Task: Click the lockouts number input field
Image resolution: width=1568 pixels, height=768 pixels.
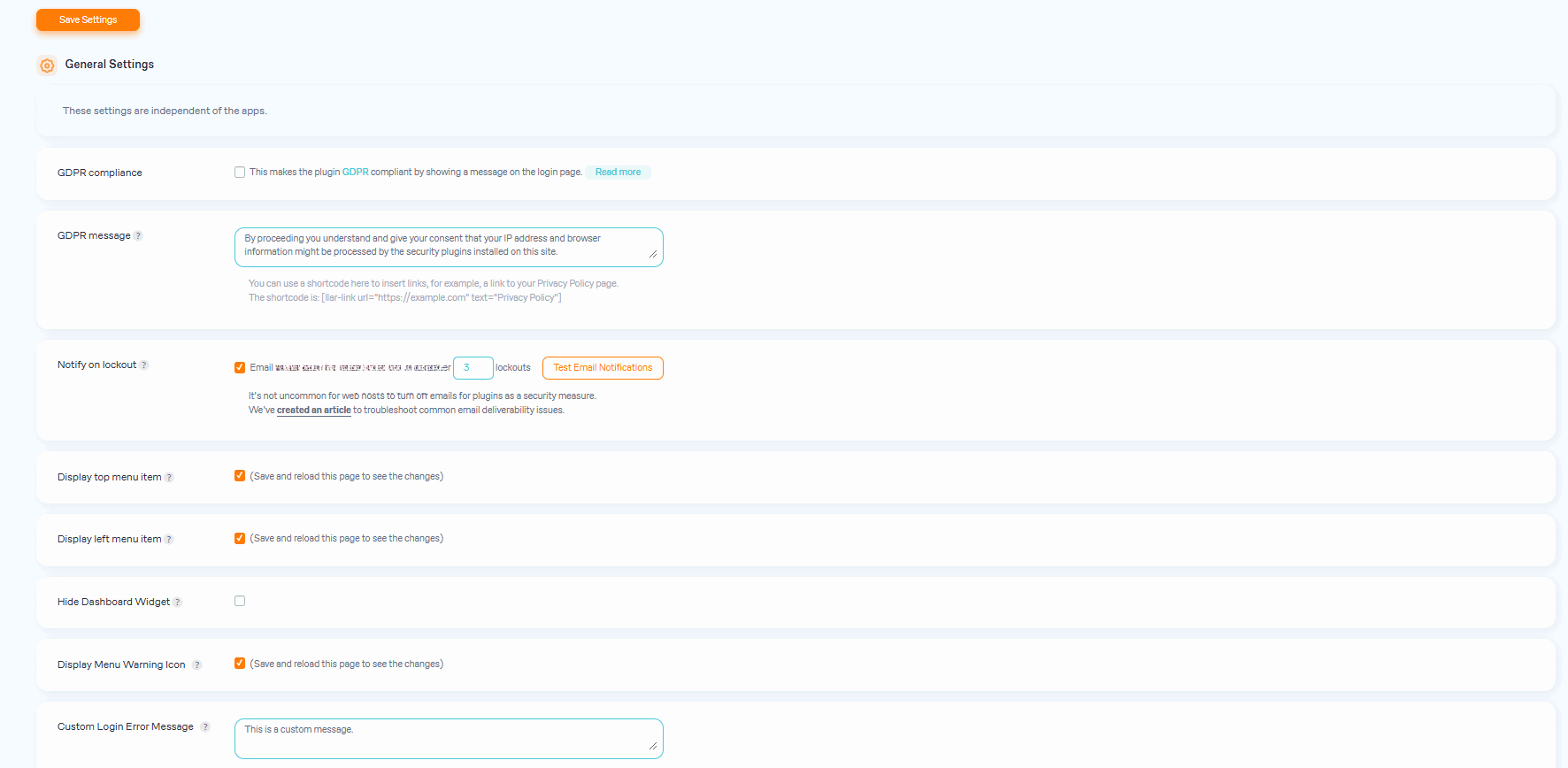Action: (x=473, y=368)
